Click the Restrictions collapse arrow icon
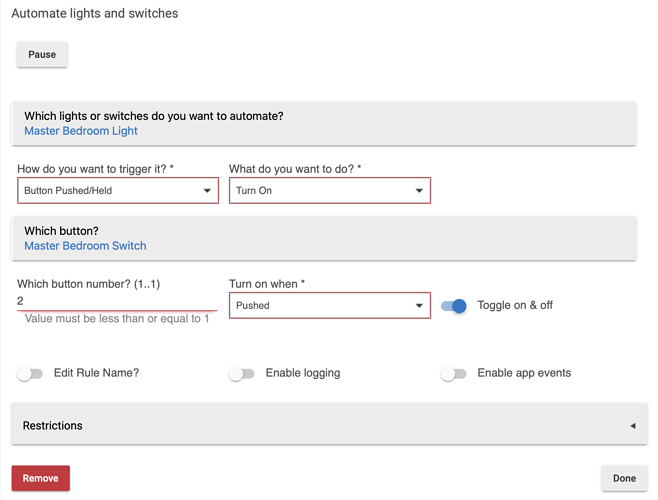 (633, 426)
